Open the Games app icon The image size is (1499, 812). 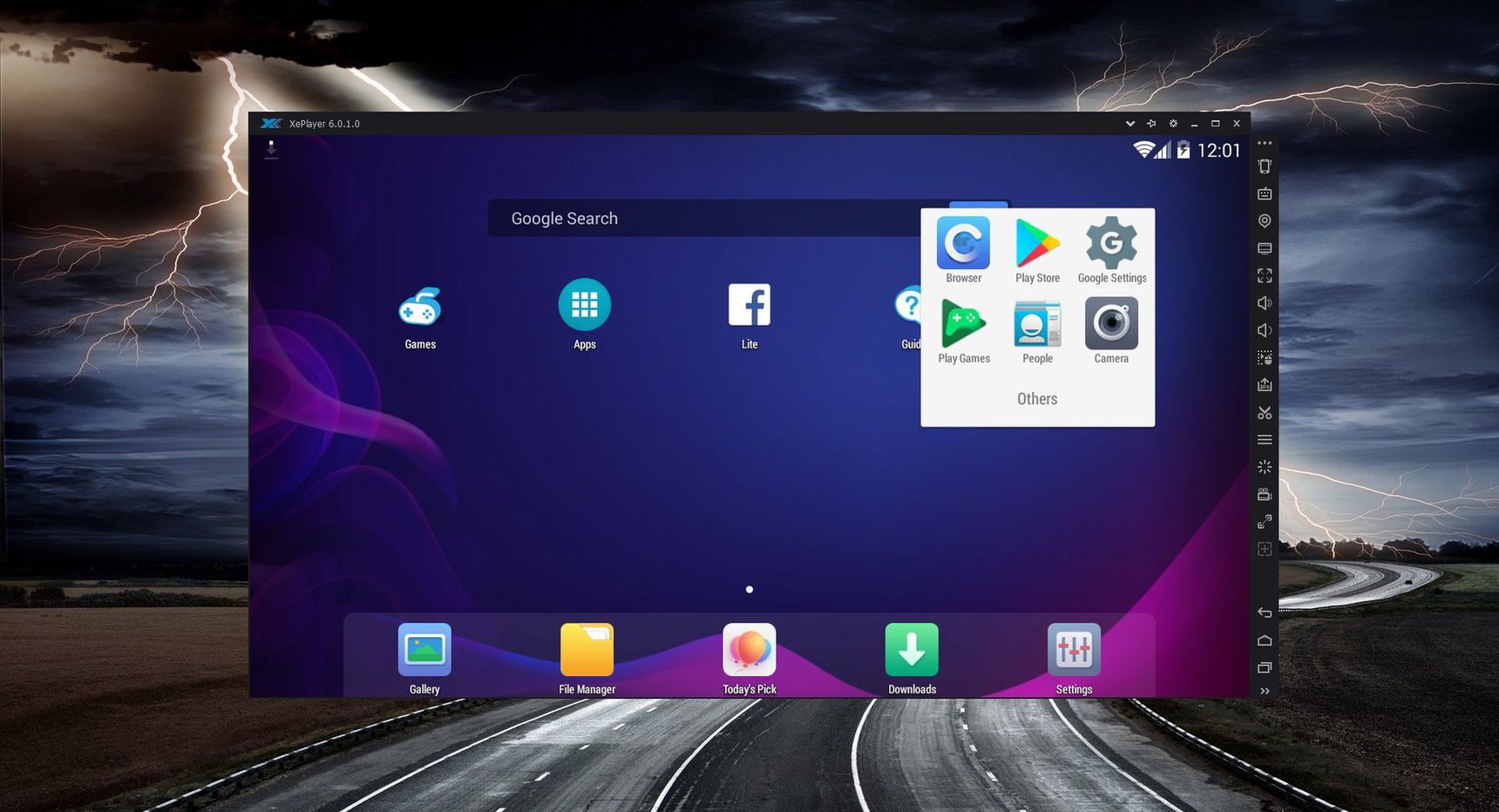(x=420, y=307)
